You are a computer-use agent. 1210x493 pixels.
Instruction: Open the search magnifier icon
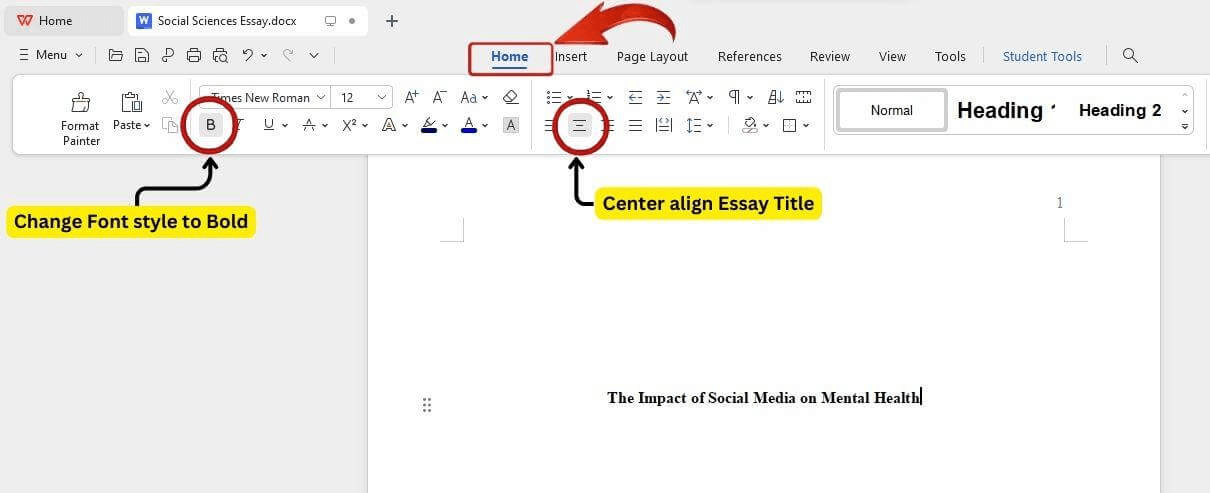[x=1130, y=55]
